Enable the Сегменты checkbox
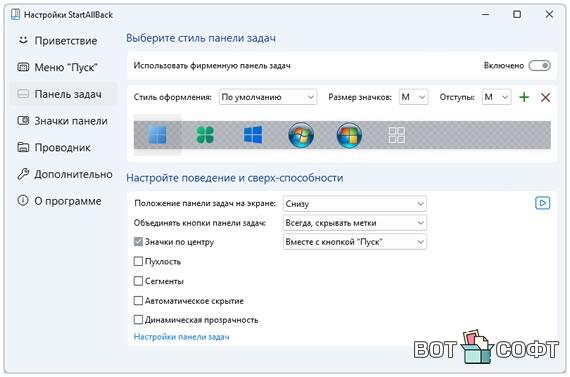 (x=138, y=281)
